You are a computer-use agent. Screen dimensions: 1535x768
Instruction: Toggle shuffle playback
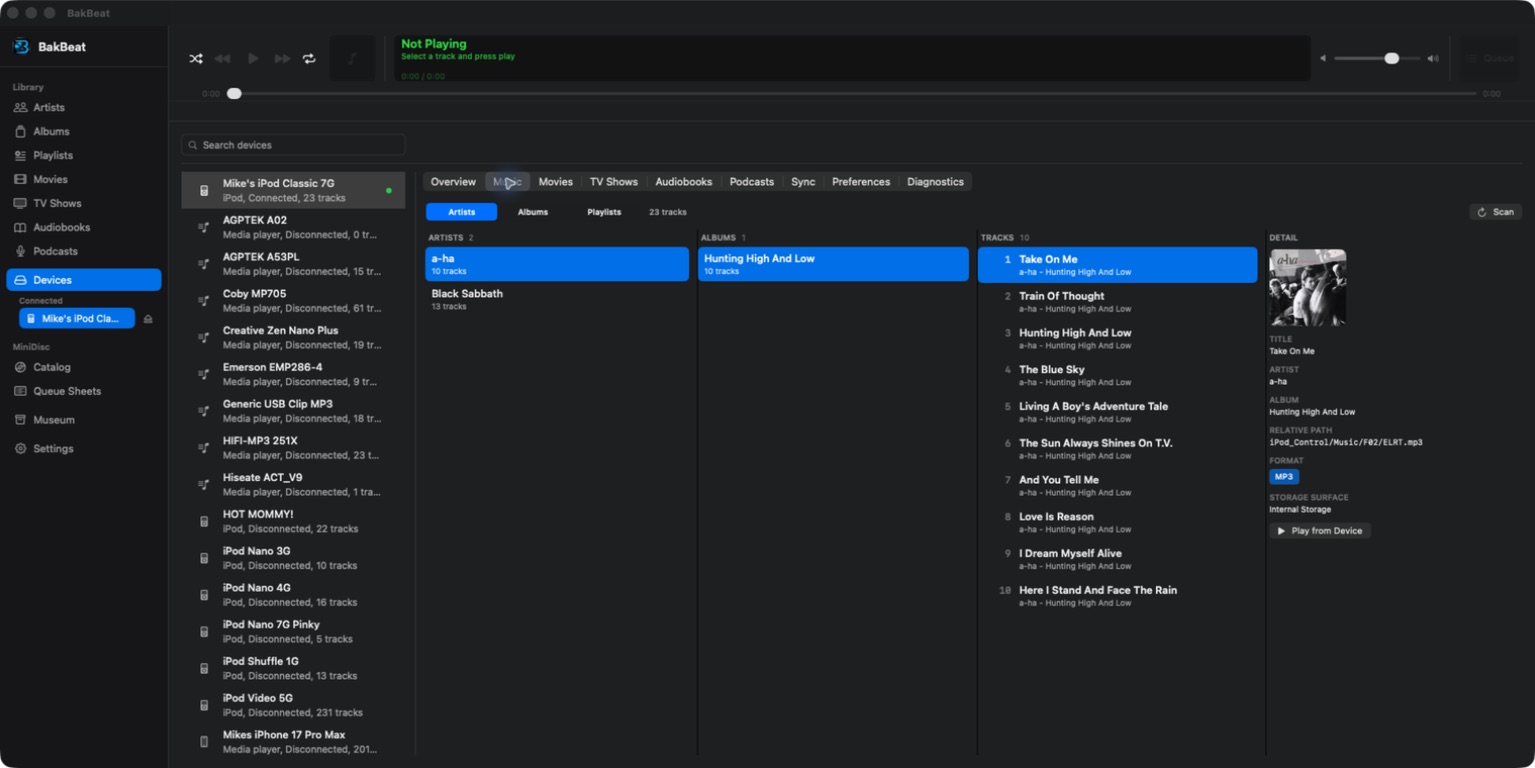click(196, 59)
